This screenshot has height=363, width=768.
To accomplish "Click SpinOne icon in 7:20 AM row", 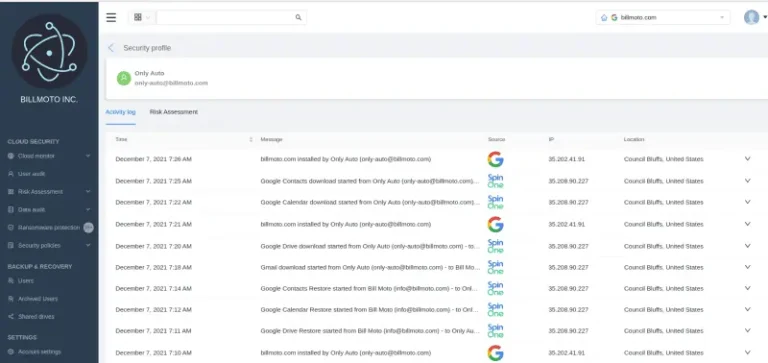I will click(x=495, y=246).
